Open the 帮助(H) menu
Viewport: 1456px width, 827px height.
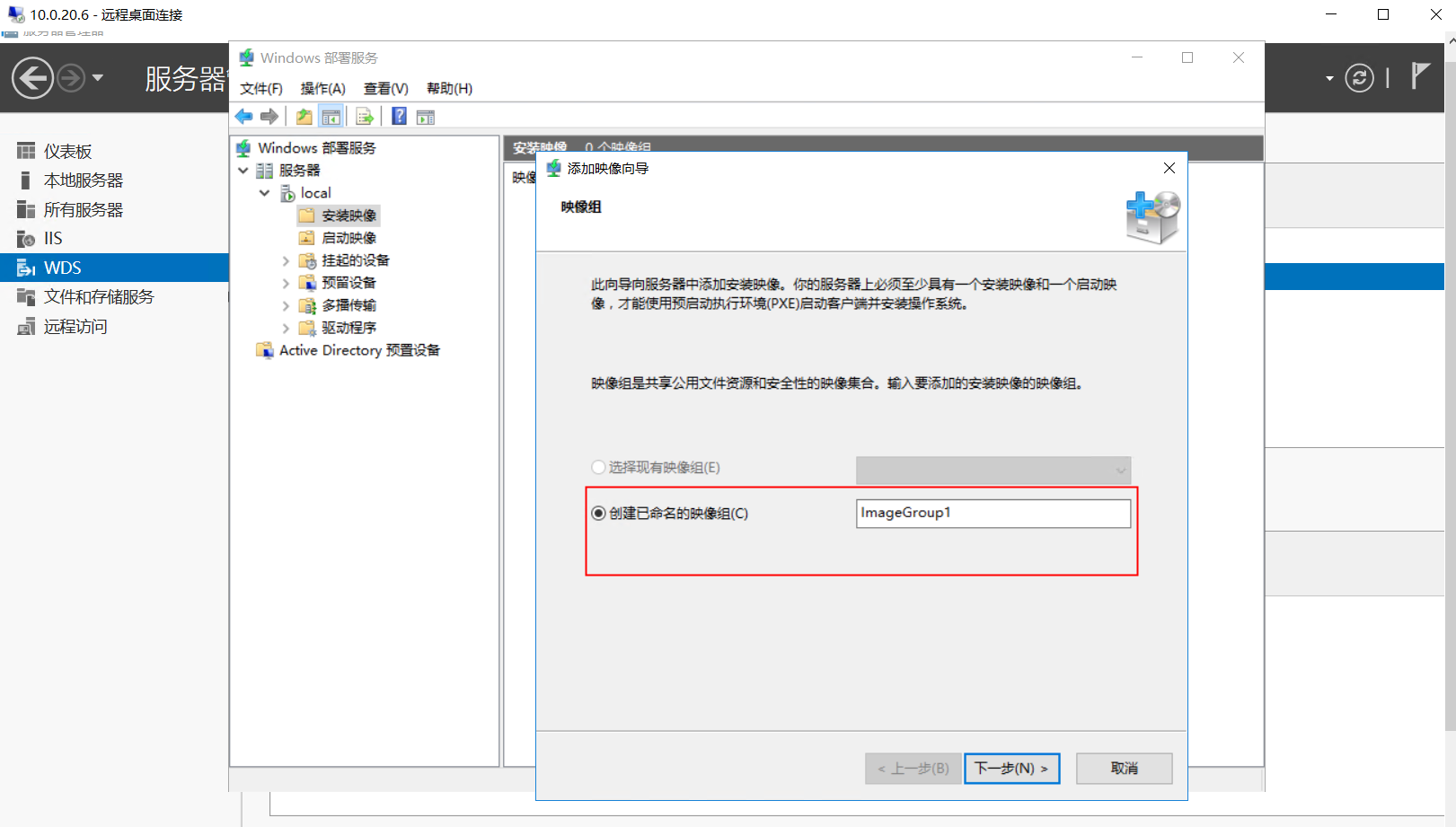(x=450, y=88)
